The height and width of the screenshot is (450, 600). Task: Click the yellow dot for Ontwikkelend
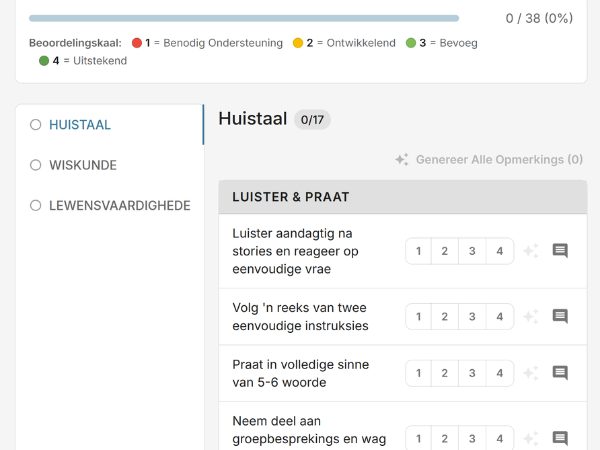tap(298, 43)
